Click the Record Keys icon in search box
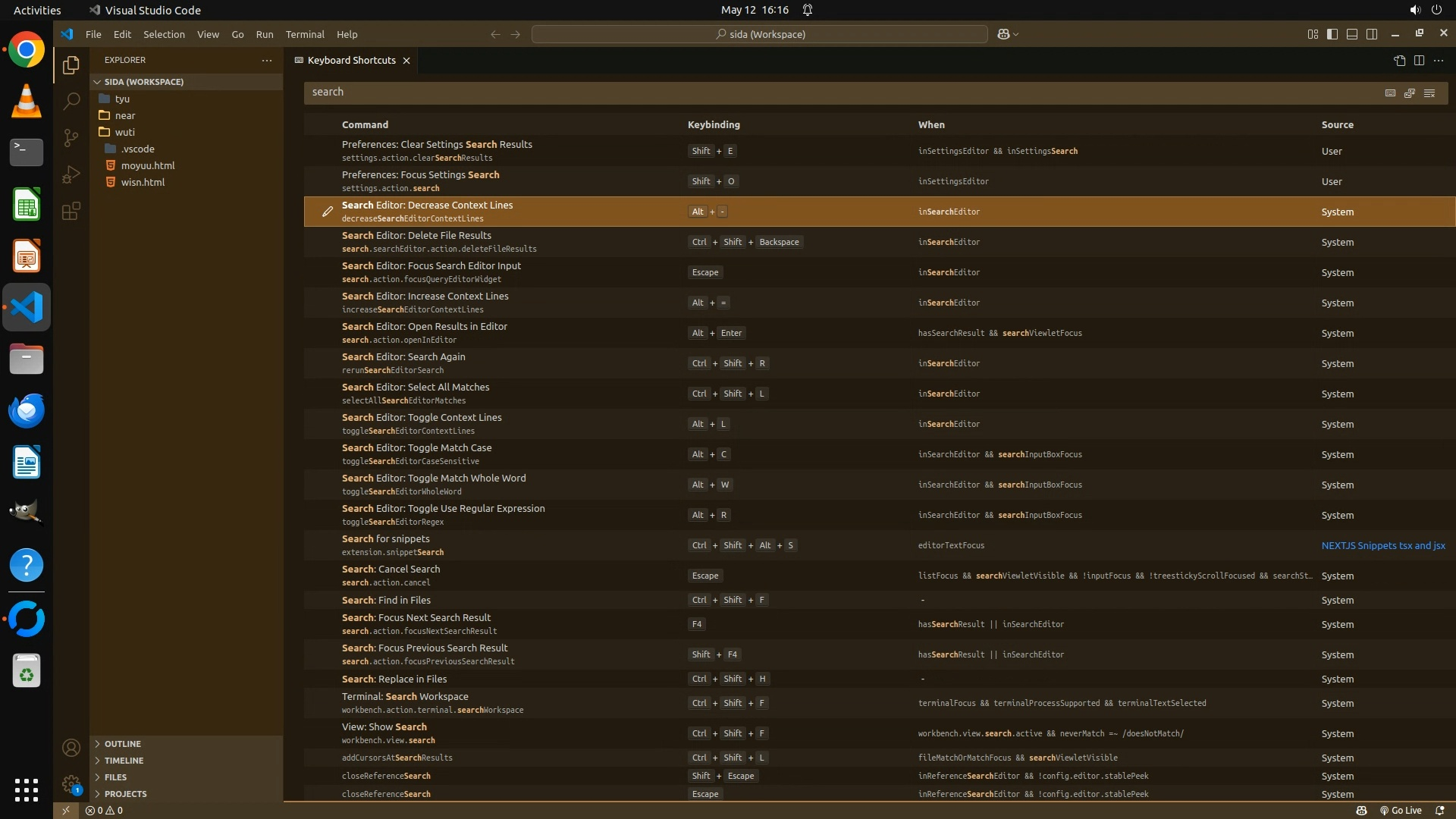The width and height of the screenshot is (1456, 819). click(1390, 93)
